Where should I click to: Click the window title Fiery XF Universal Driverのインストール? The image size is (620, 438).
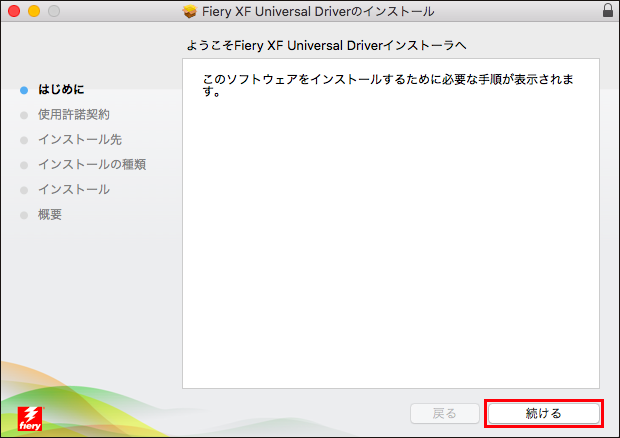(318, 11)
